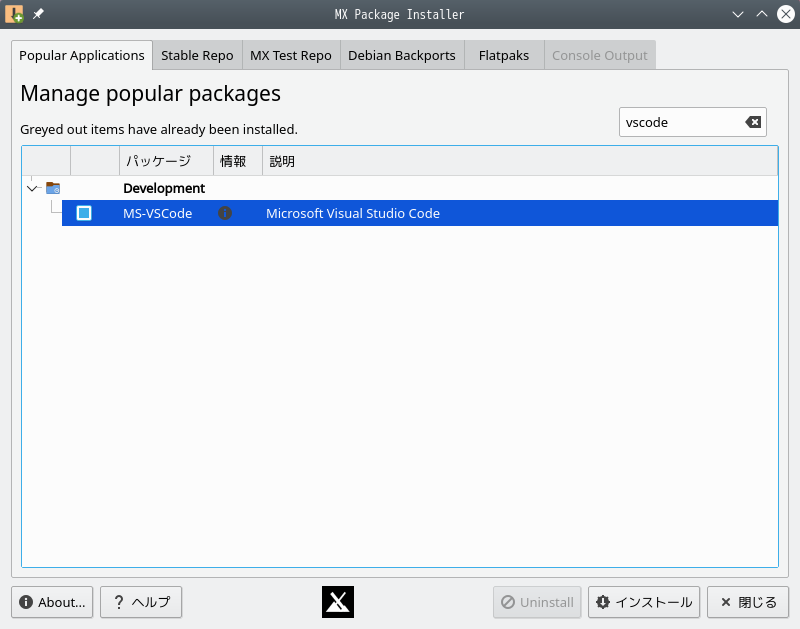Close the MX Package Installer window
The image size is (800, 629).
tap(786, 14)
